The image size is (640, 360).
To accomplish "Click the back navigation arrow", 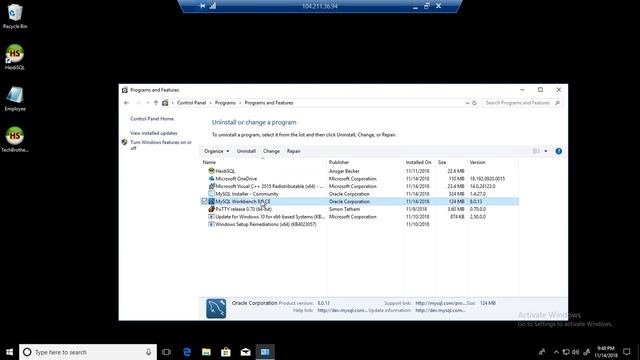I will click(x=127, y=103).
